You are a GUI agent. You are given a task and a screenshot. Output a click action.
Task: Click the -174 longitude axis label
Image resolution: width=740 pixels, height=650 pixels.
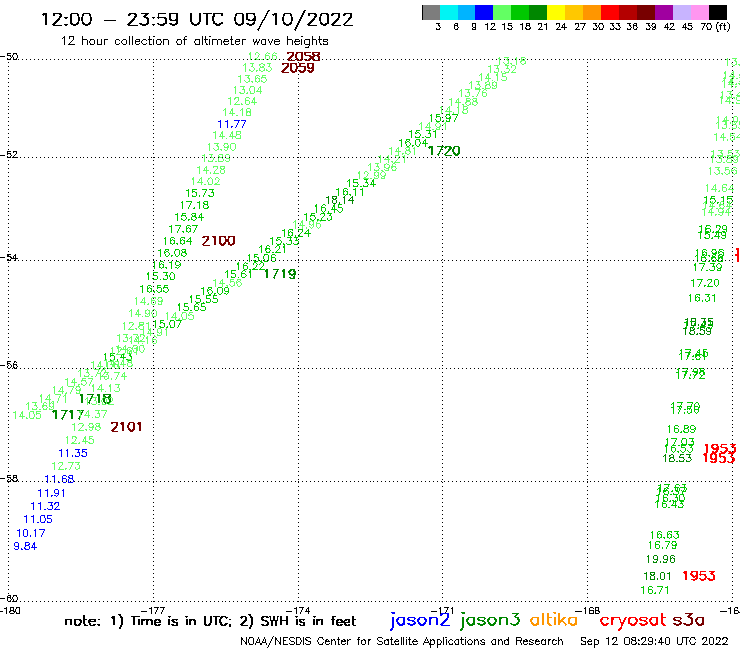pos(298,611)
